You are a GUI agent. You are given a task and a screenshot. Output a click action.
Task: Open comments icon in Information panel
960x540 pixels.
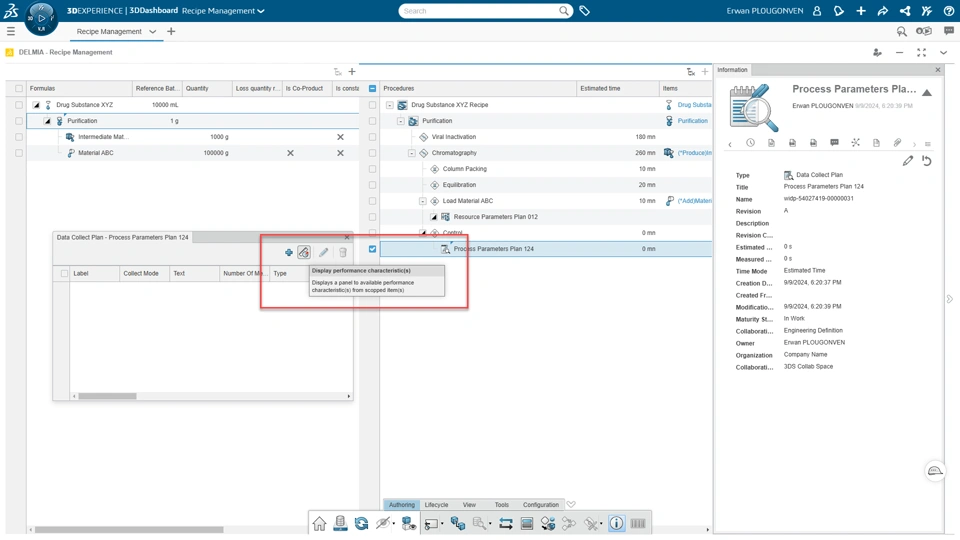[834, 143]
